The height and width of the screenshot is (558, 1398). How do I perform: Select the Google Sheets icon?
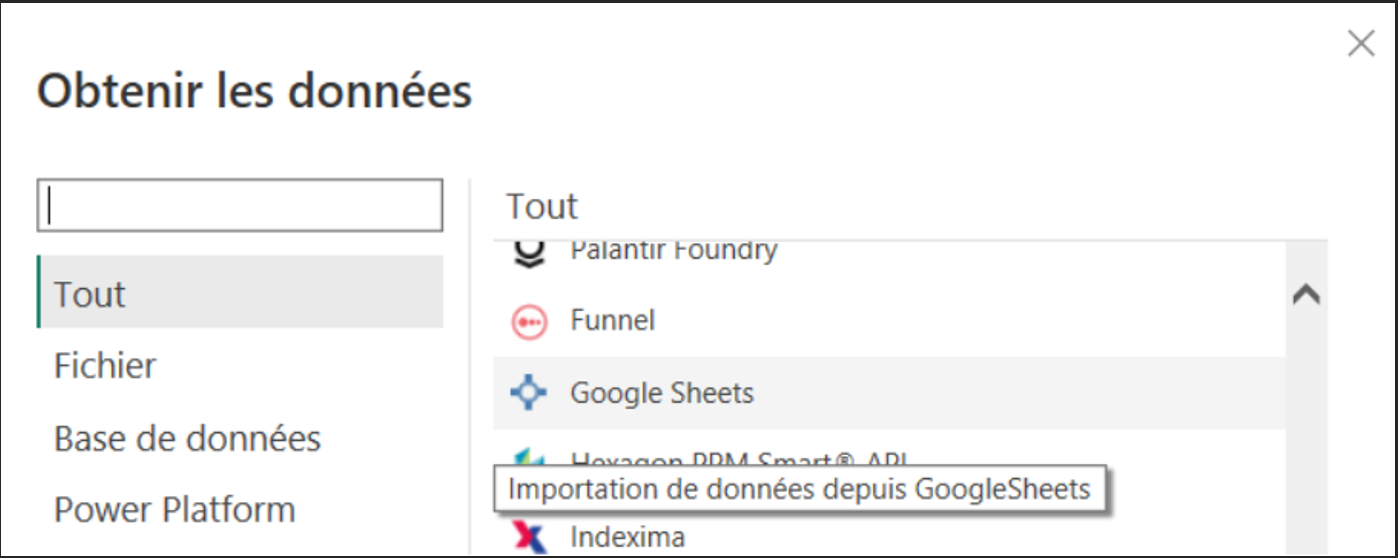click(528, 393)
